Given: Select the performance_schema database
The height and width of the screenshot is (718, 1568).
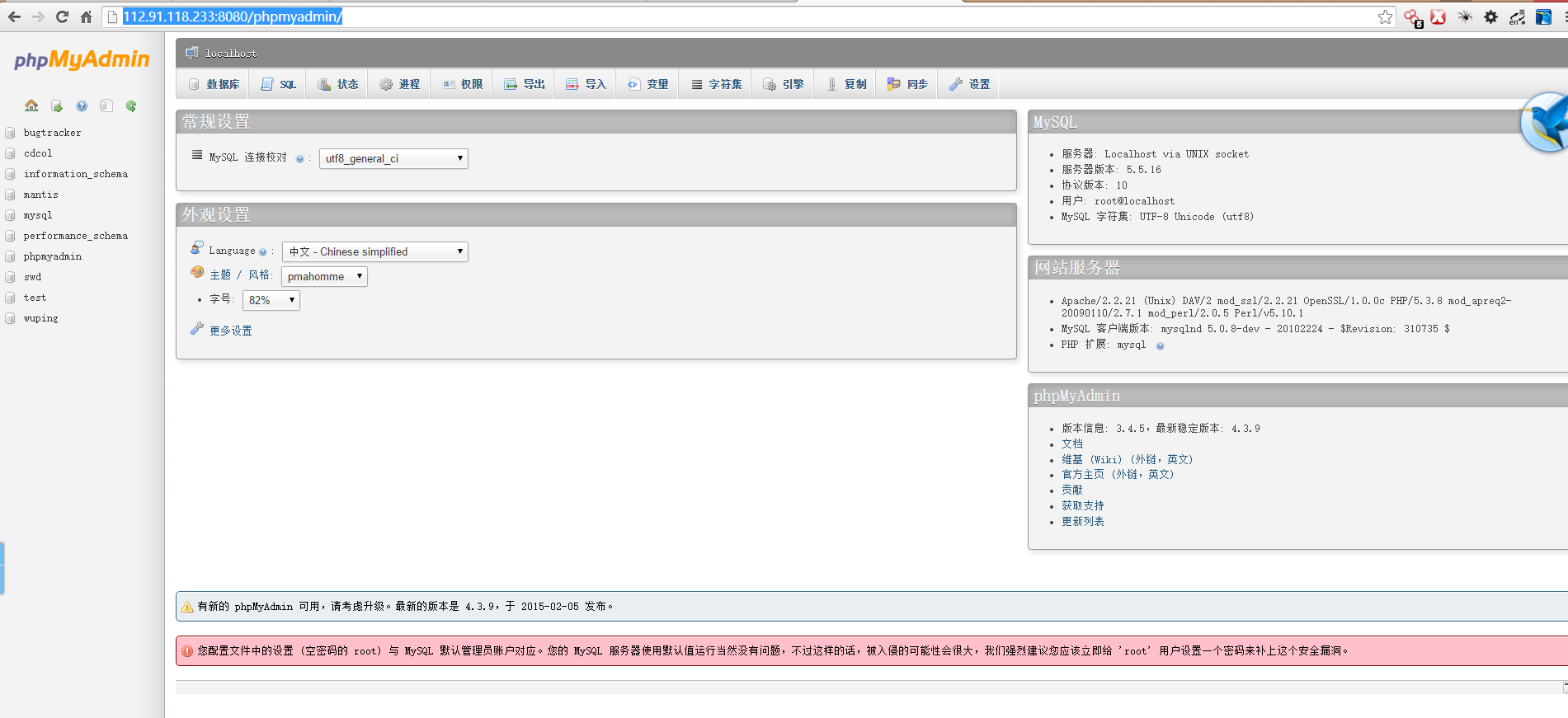Looking at the screenshot, I should click(76, 236).
